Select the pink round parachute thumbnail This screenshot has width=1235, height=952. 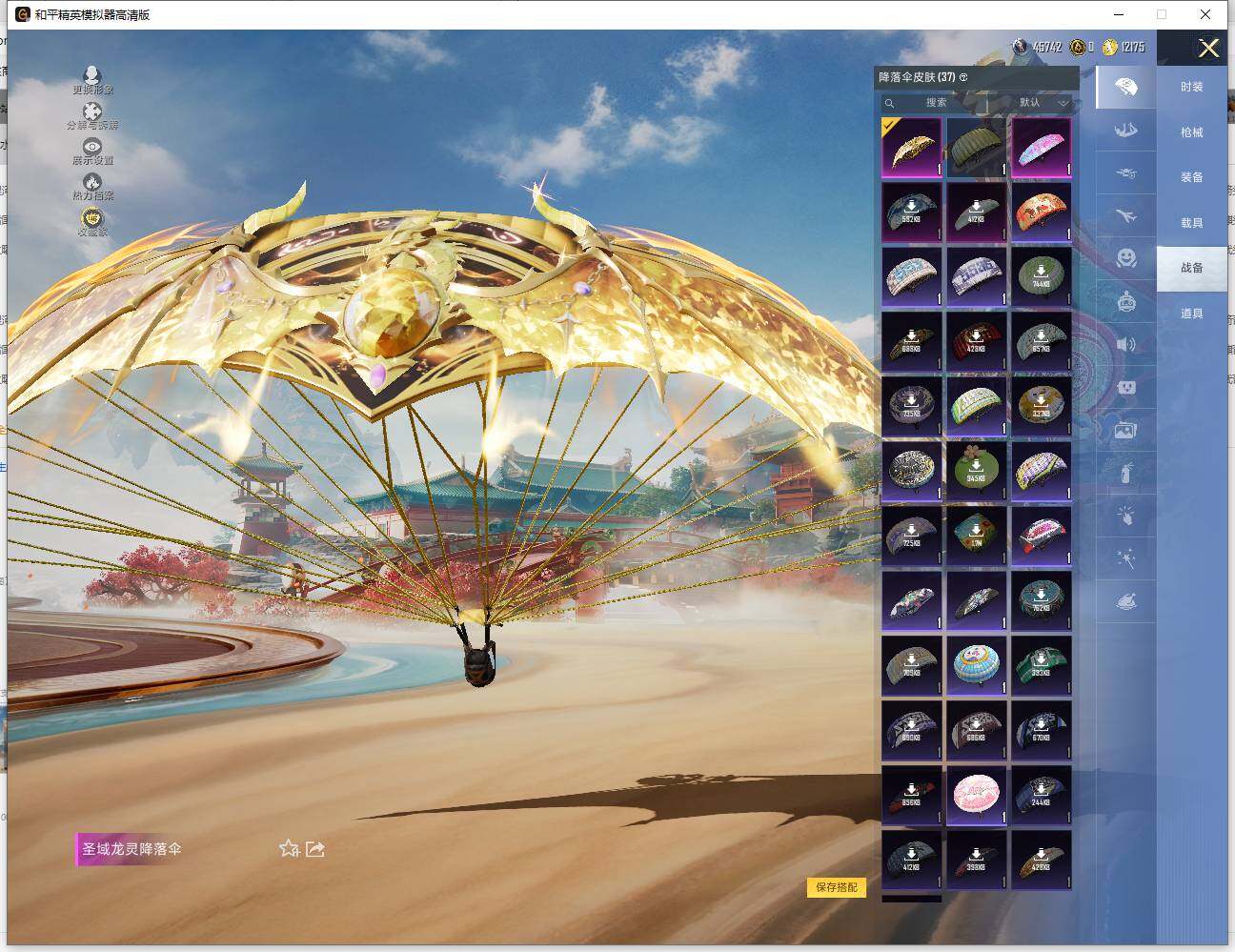977,795
